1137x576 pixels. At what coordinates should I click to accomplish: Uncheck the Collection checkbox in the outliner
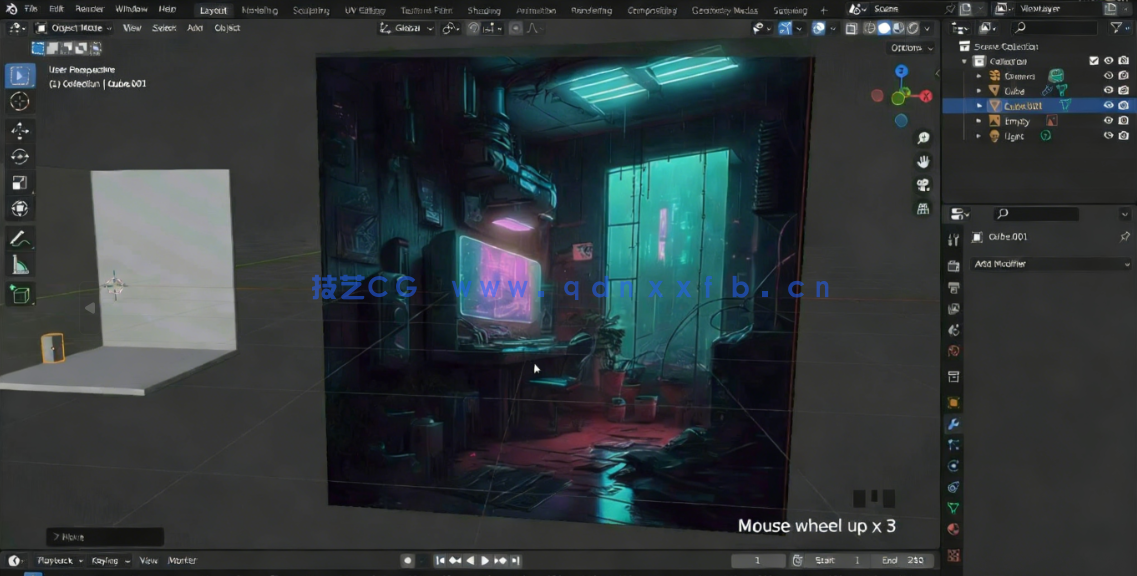point(1094,60)
